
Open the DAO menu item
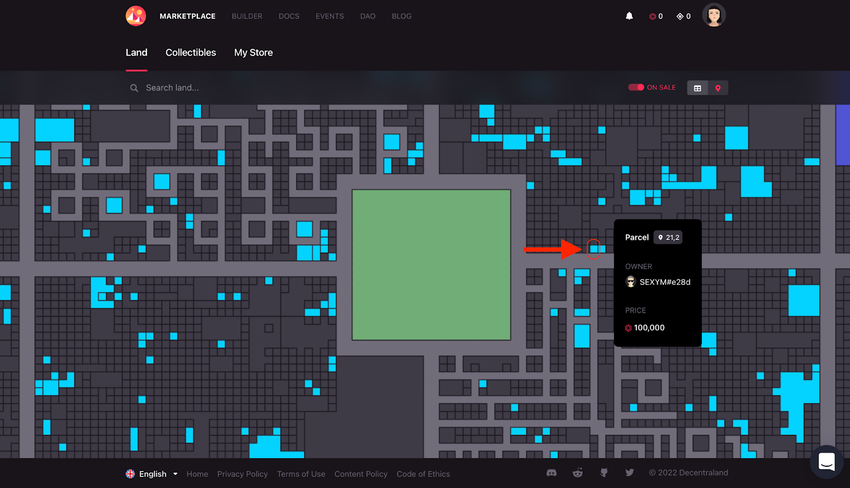tap(368, 16)
